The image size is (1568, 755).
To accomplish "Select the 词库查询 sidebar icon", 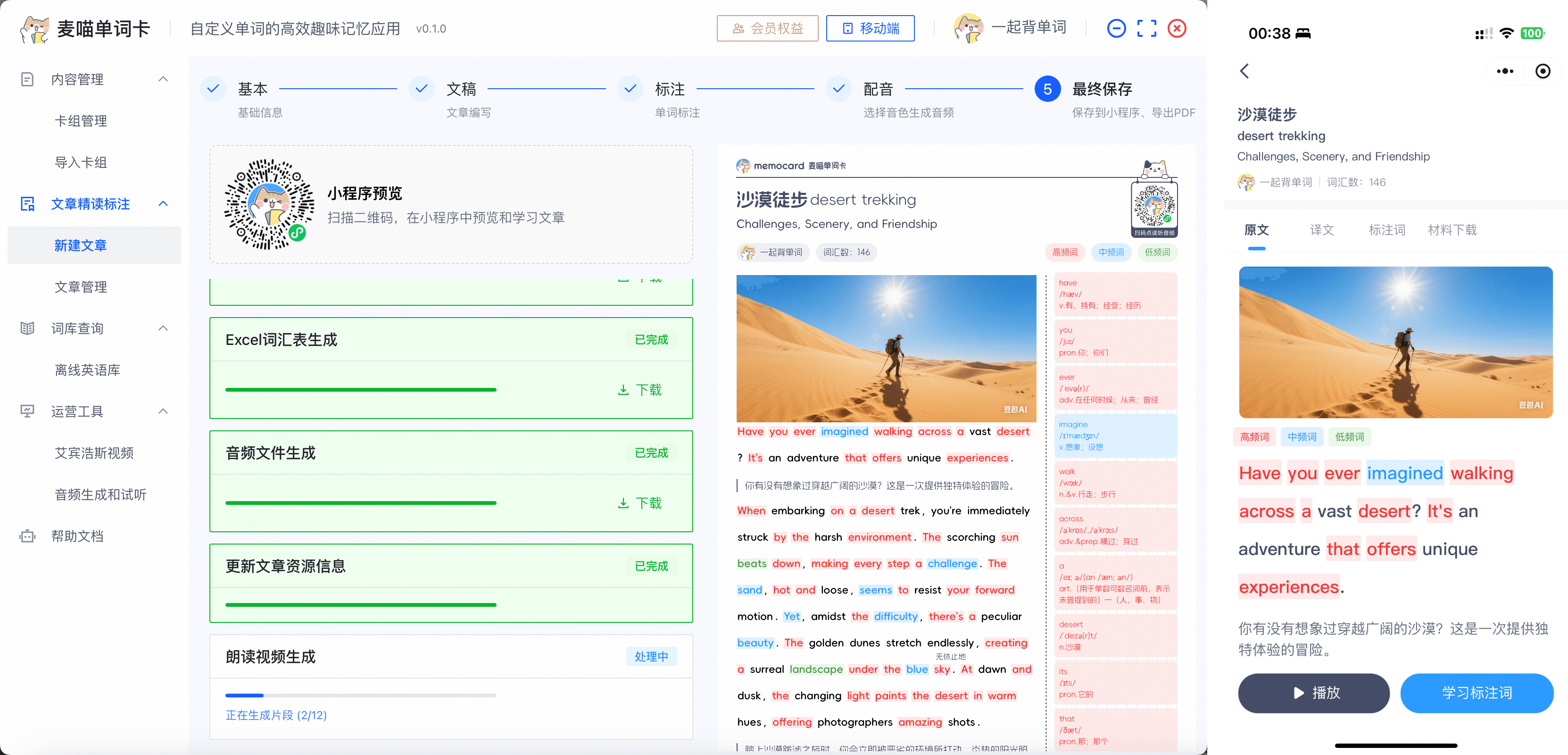I will (x=27, y=328).
